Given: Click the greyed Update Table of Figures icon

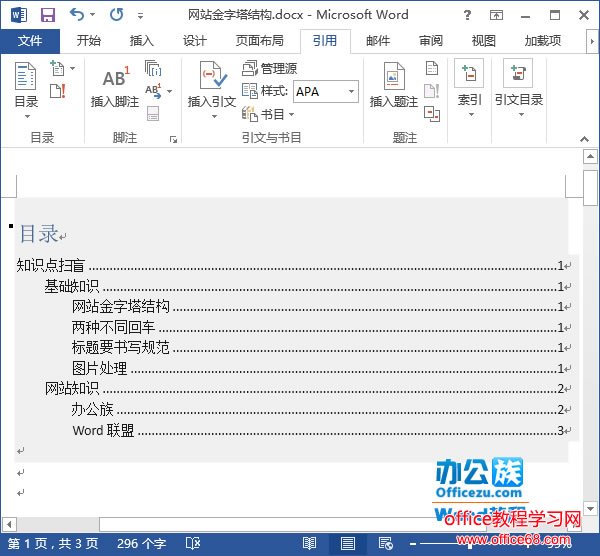Looking at the screenshot, I should pos(432,91).
